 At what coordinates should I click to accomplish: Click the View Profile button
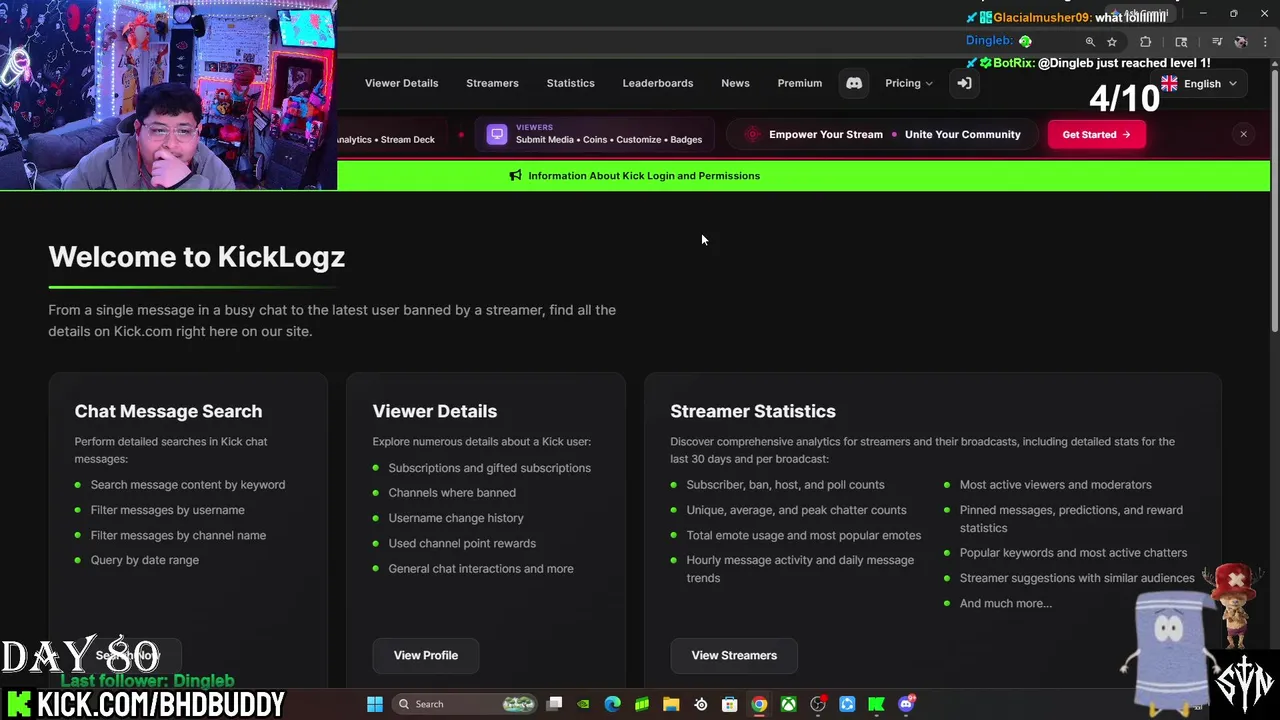click(x=425, y=655)
